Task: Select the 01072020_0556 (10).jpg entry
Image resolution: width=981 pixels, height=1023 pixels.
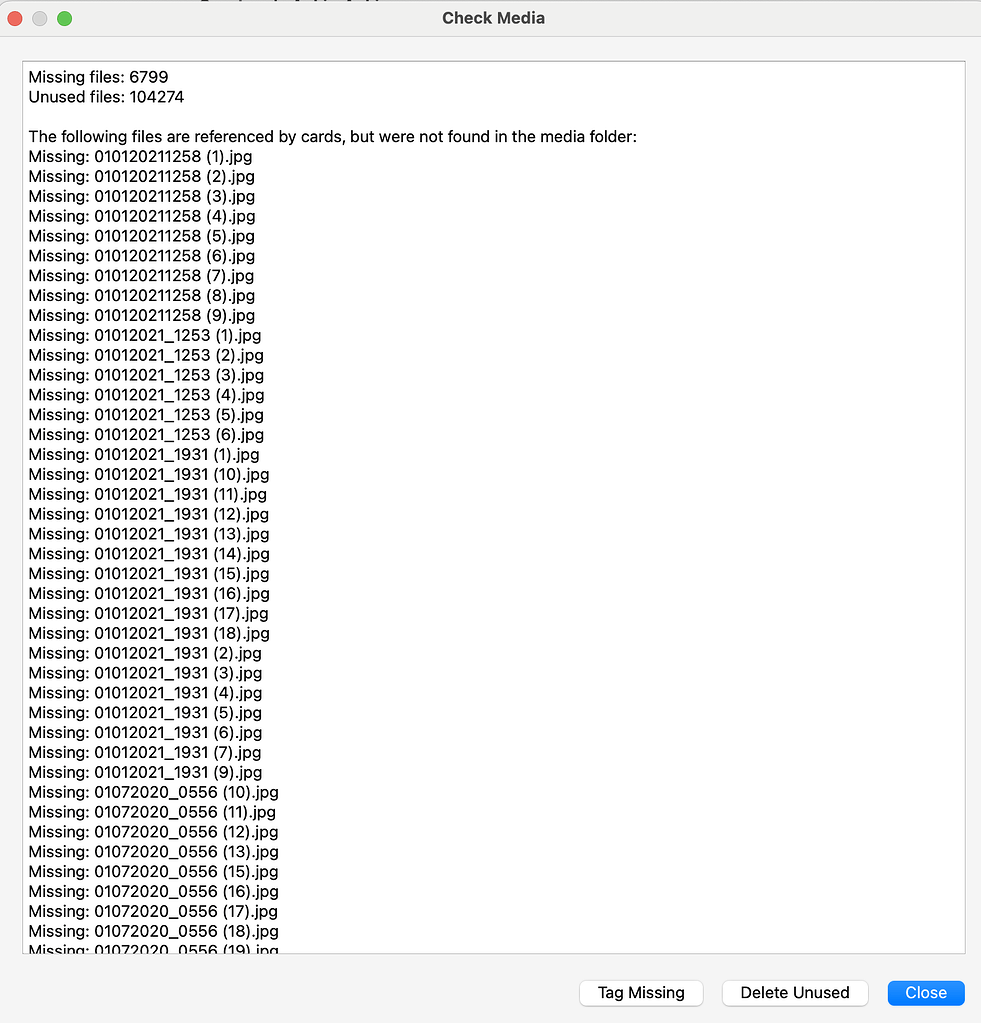Action: coord(153,793)
